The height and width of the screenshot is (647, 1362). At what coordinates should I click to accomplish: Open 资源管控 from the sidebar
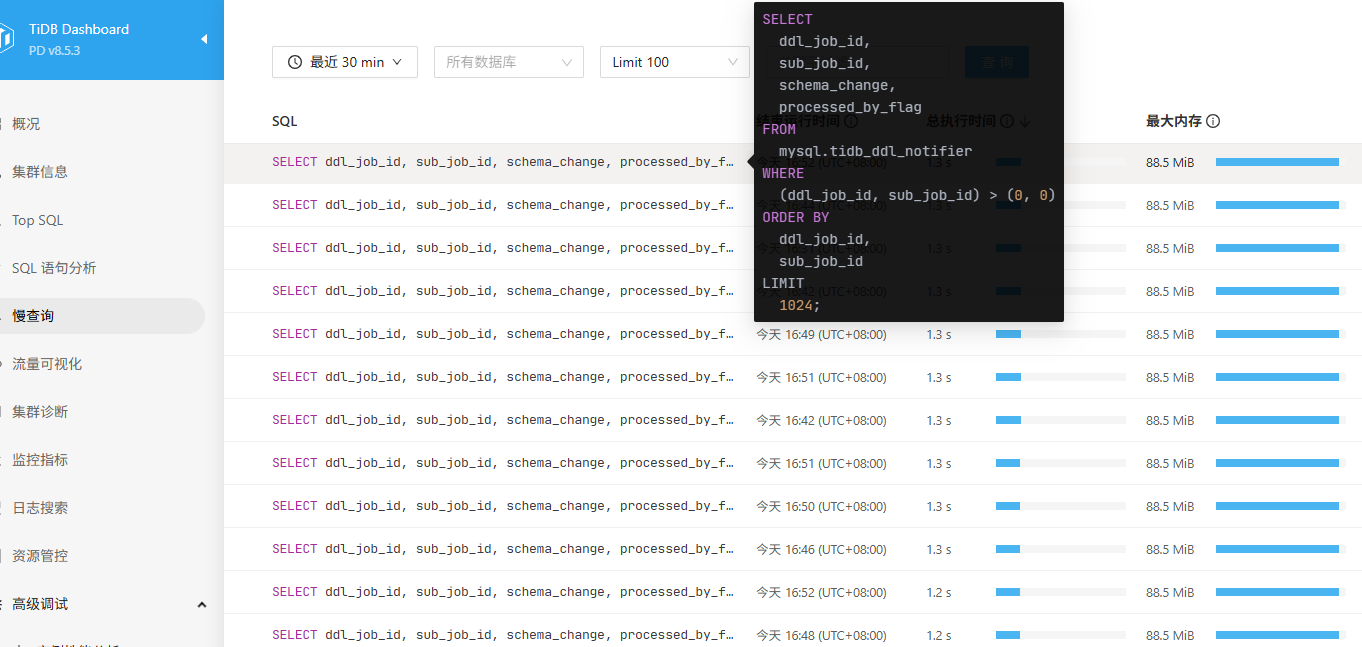40,556
